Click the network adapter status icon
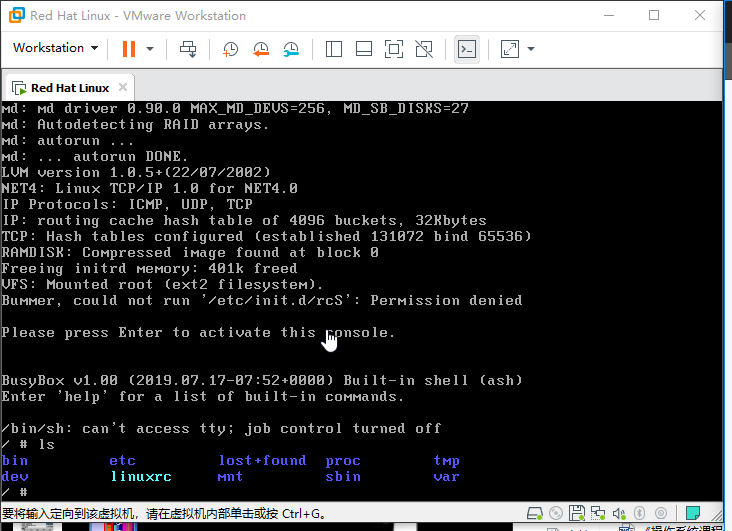This screenshot has width=732, height=531. click(x=598, y=513)
